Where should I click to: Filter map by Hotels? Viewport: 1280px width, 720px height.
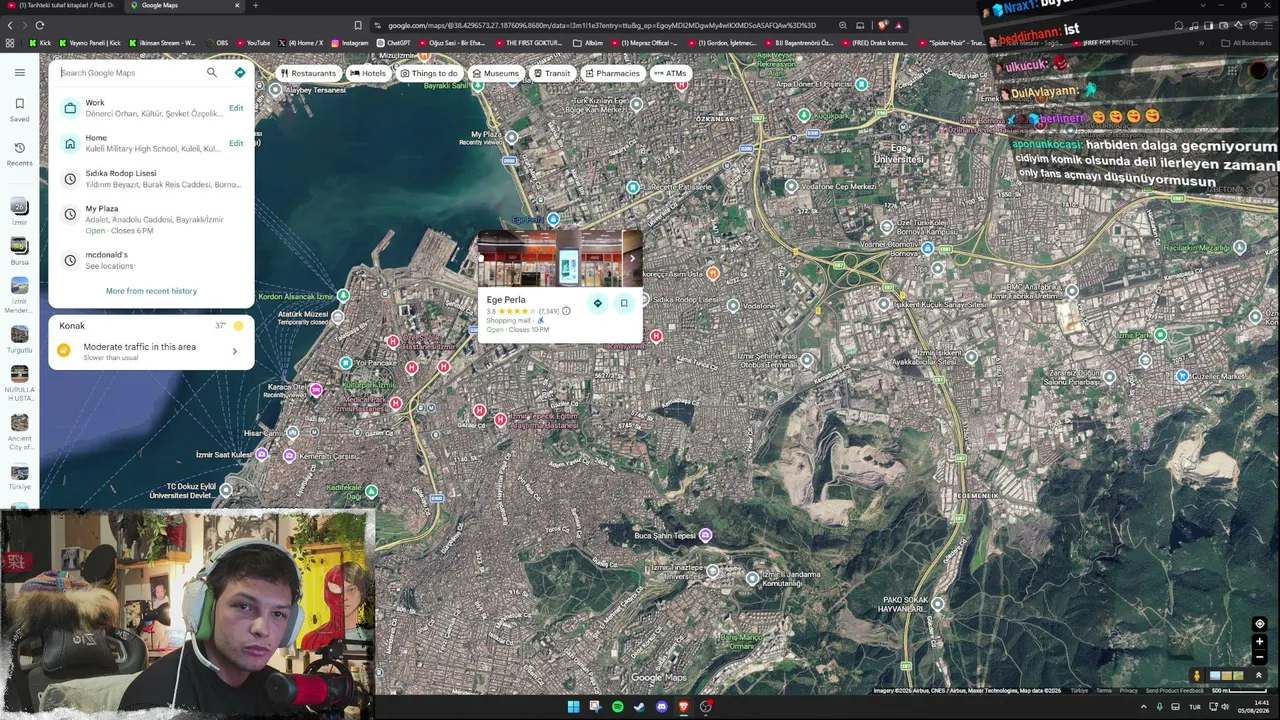368,73
